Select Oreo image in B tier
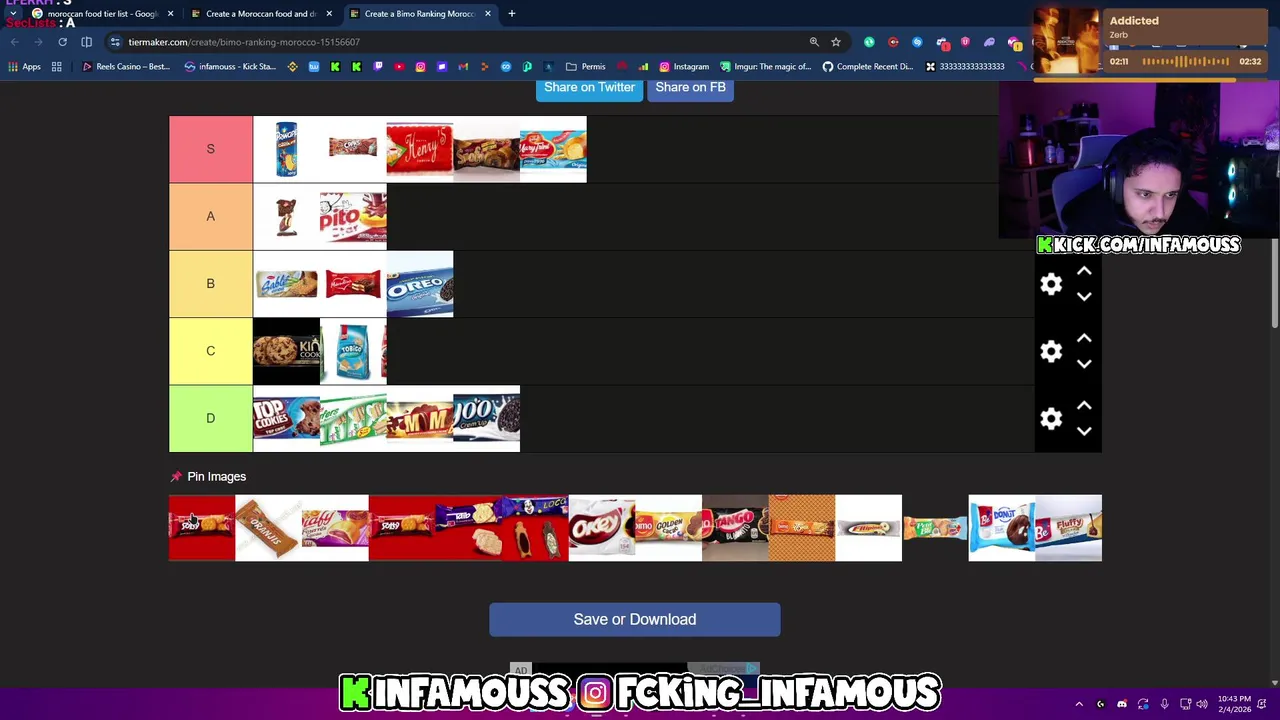Screen dimensions: 1280x720 (x=420, y=284)
